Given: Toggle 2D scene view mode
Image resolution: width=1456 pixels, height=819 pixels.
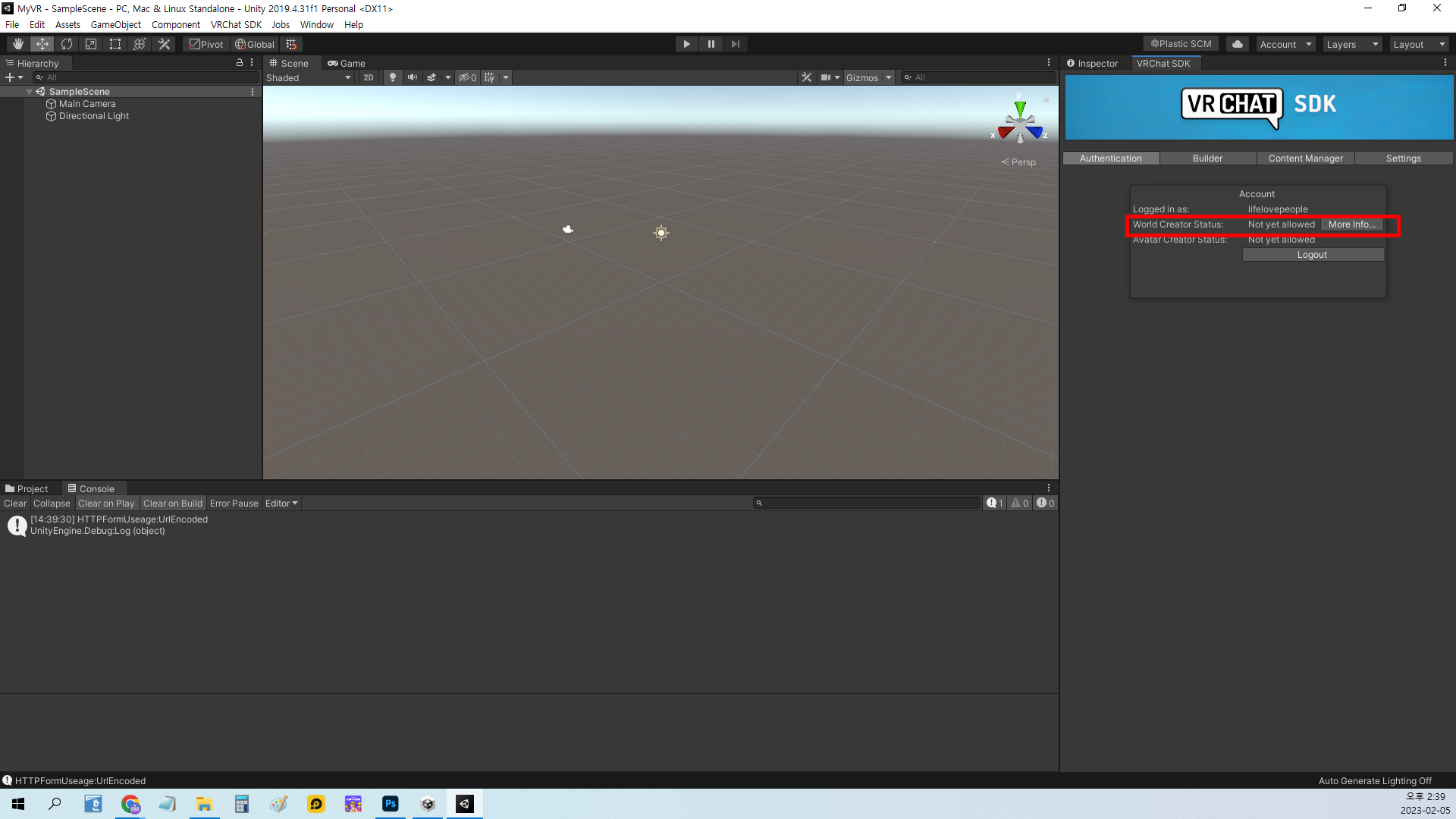Looking at the screenshot, I should [x=369, y=77].
